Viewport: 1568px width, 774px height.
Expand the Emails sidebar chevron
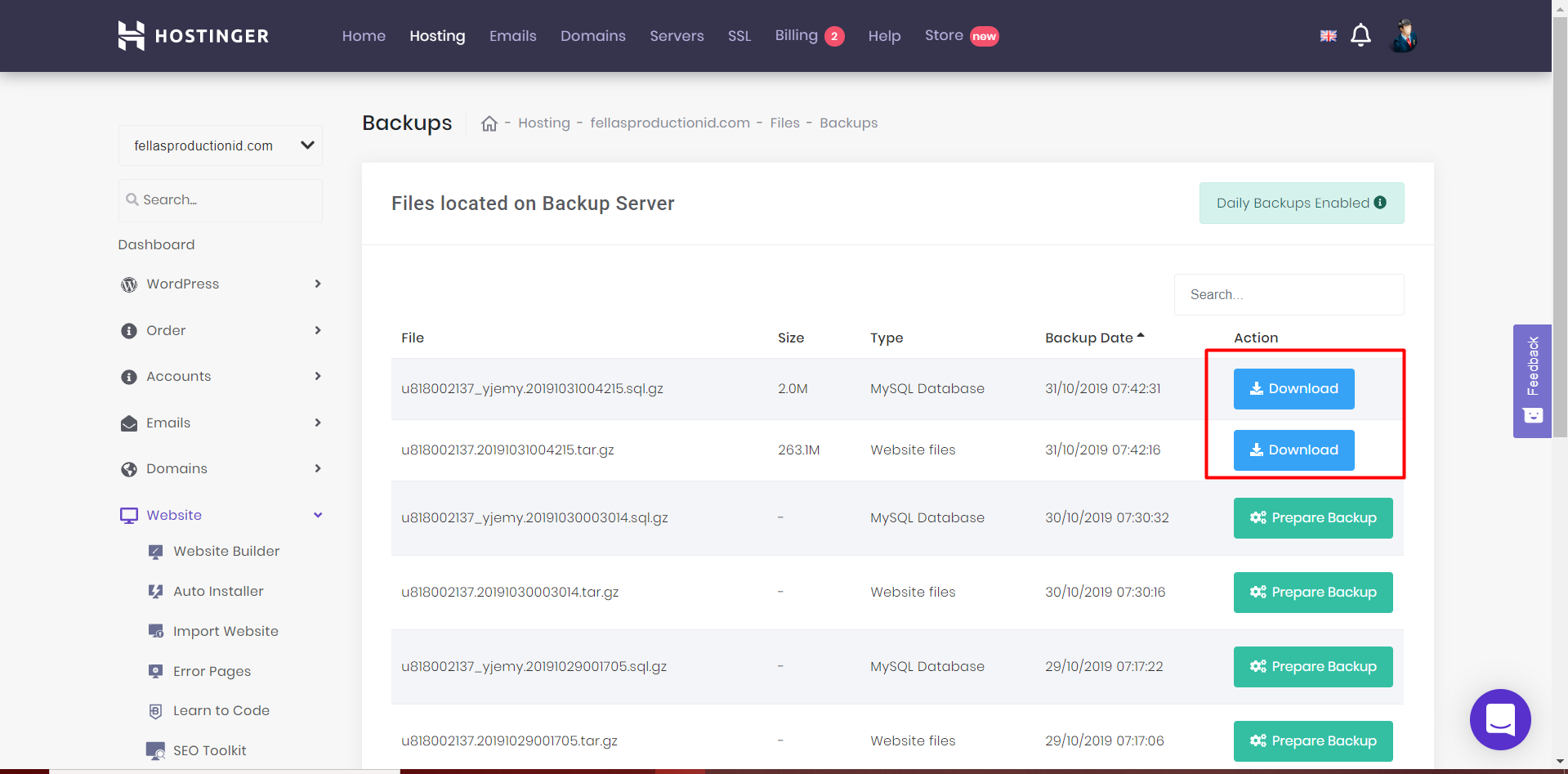click(318, 423)
